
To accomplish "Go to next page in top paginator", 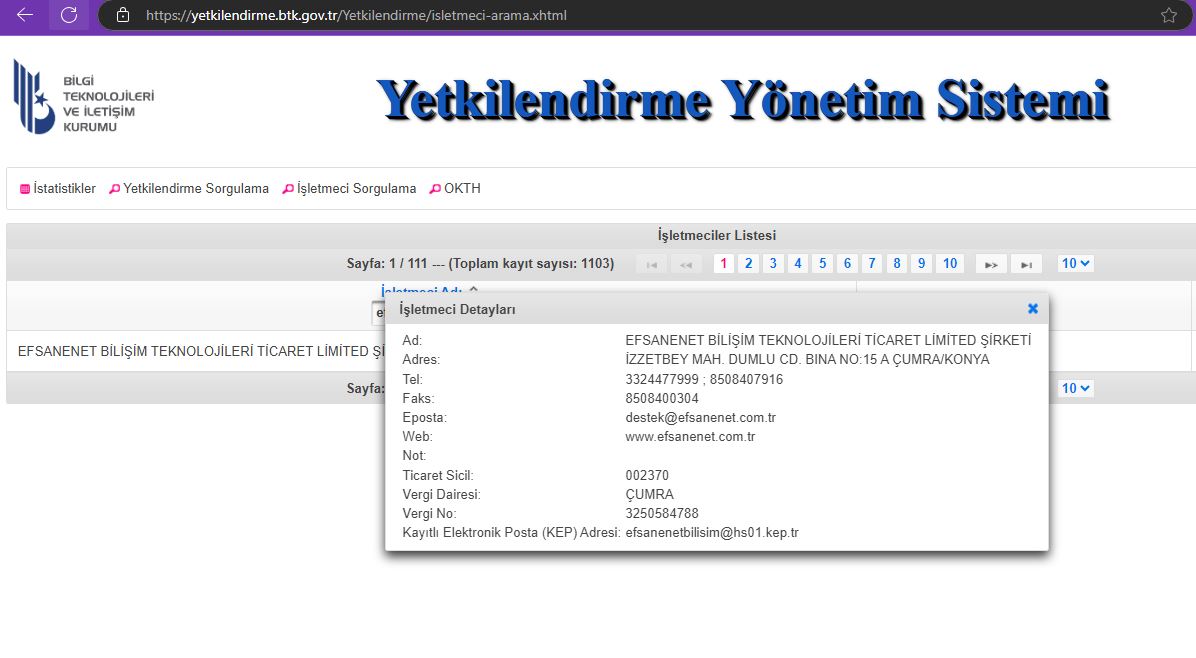I will (x=991, y=264).
